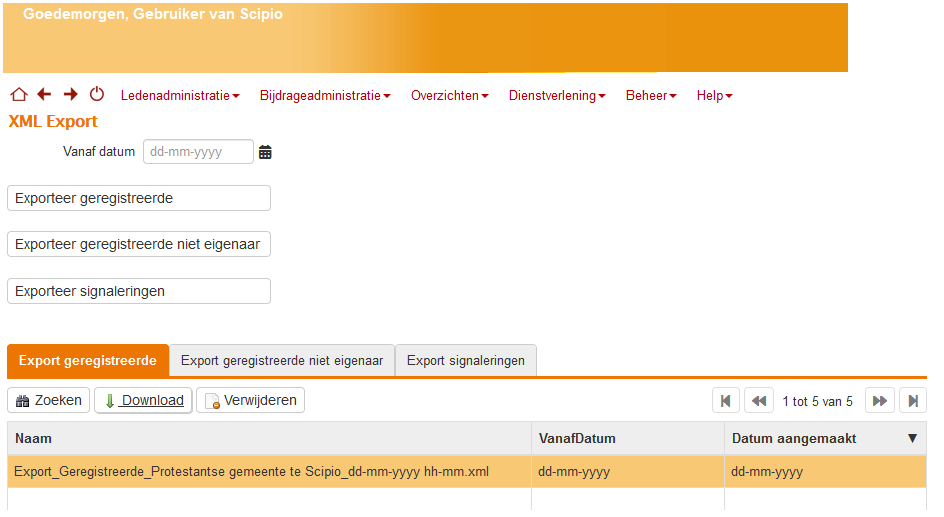Viewport: 944px width, 517px height.
Task: Click the Home icon in navigation bar
Action: click(x=18, y=95)
